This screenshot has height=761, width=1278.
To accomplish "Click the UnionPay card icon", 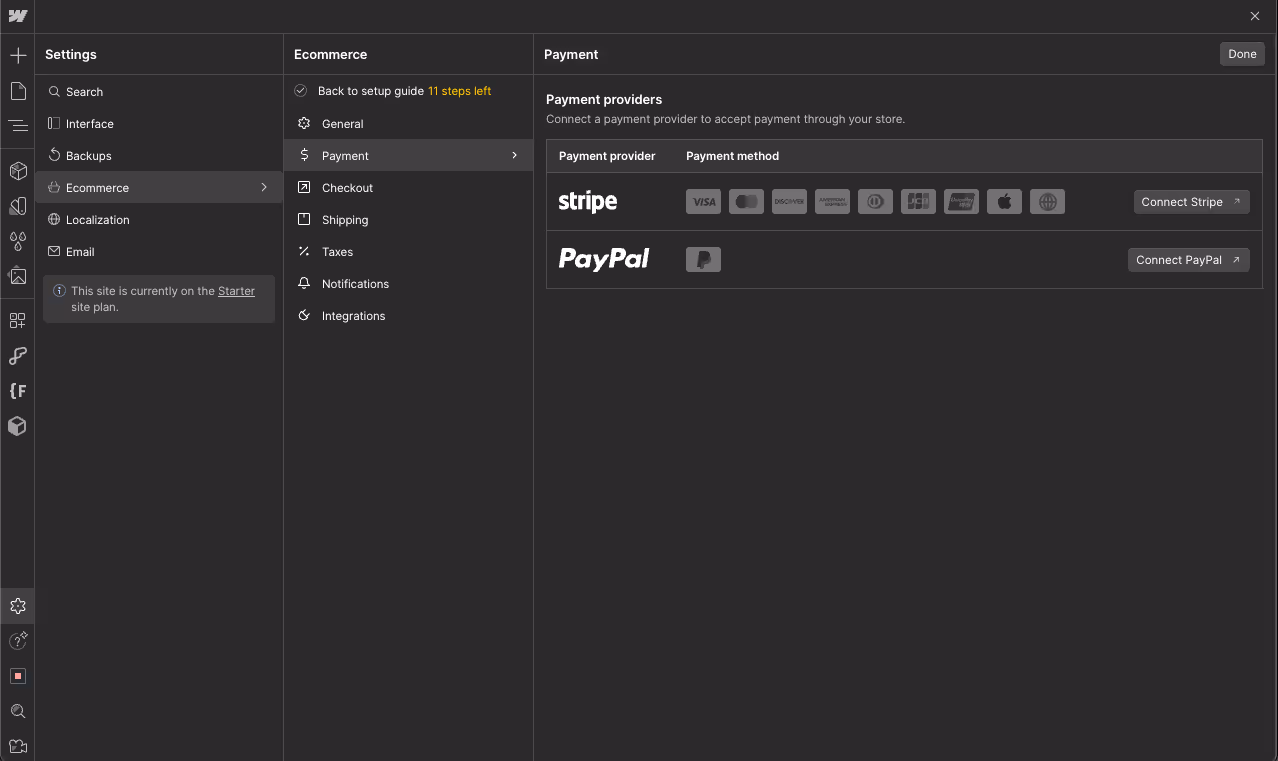I will point(961,202).
